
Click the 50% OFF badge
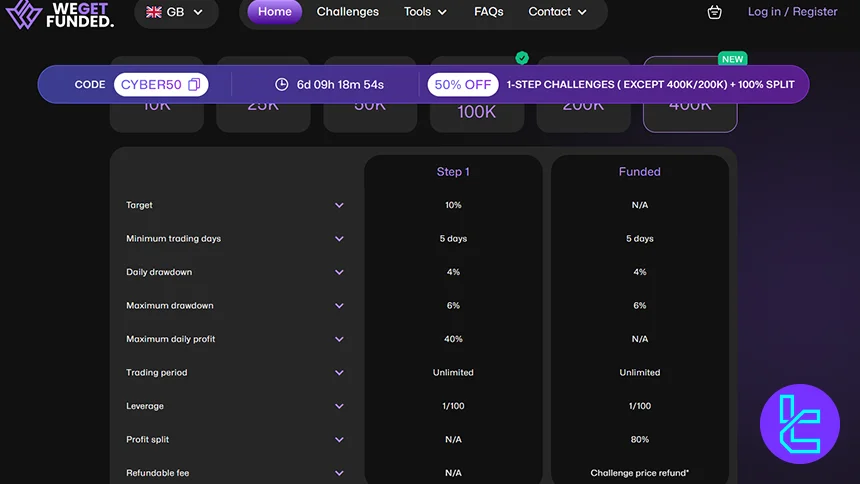(463, 85)
